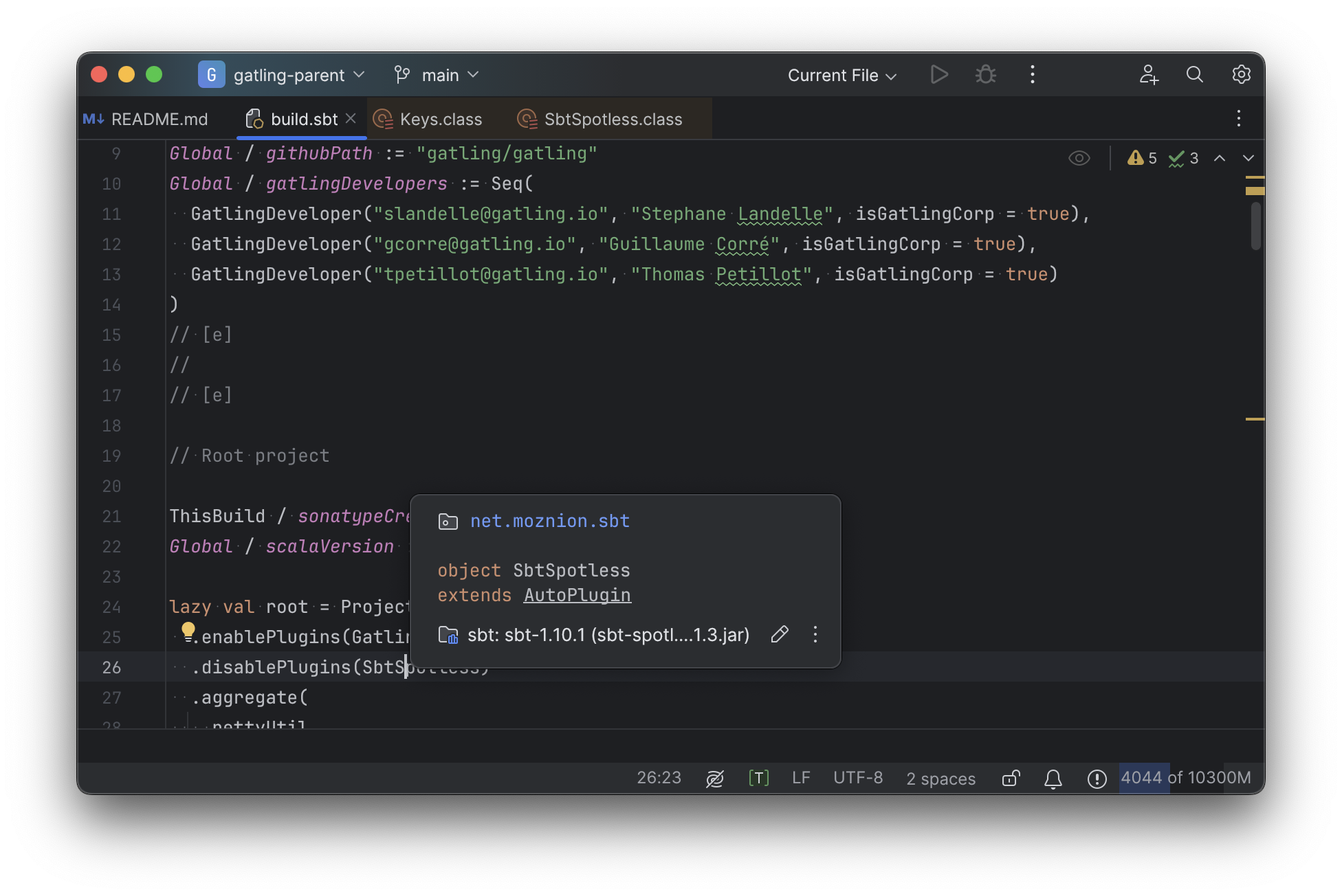Toggle inspection highlighting in status bar

(715, 779)
